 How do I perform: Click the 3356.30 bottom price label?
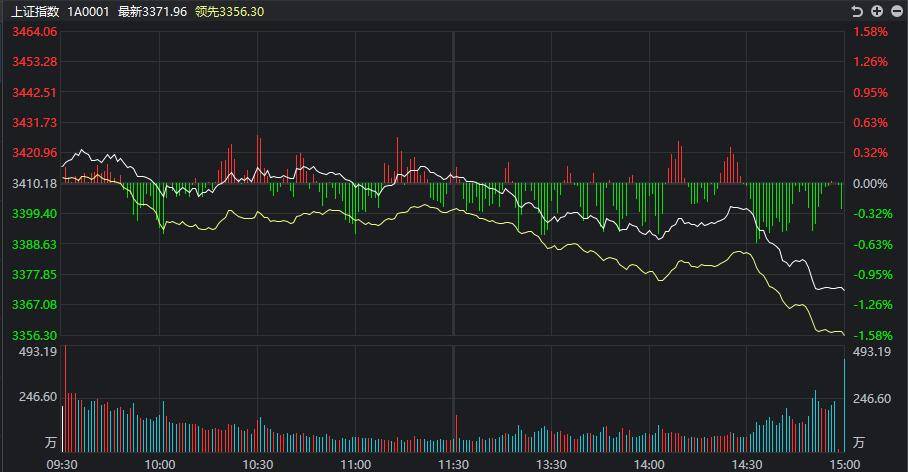35,335
